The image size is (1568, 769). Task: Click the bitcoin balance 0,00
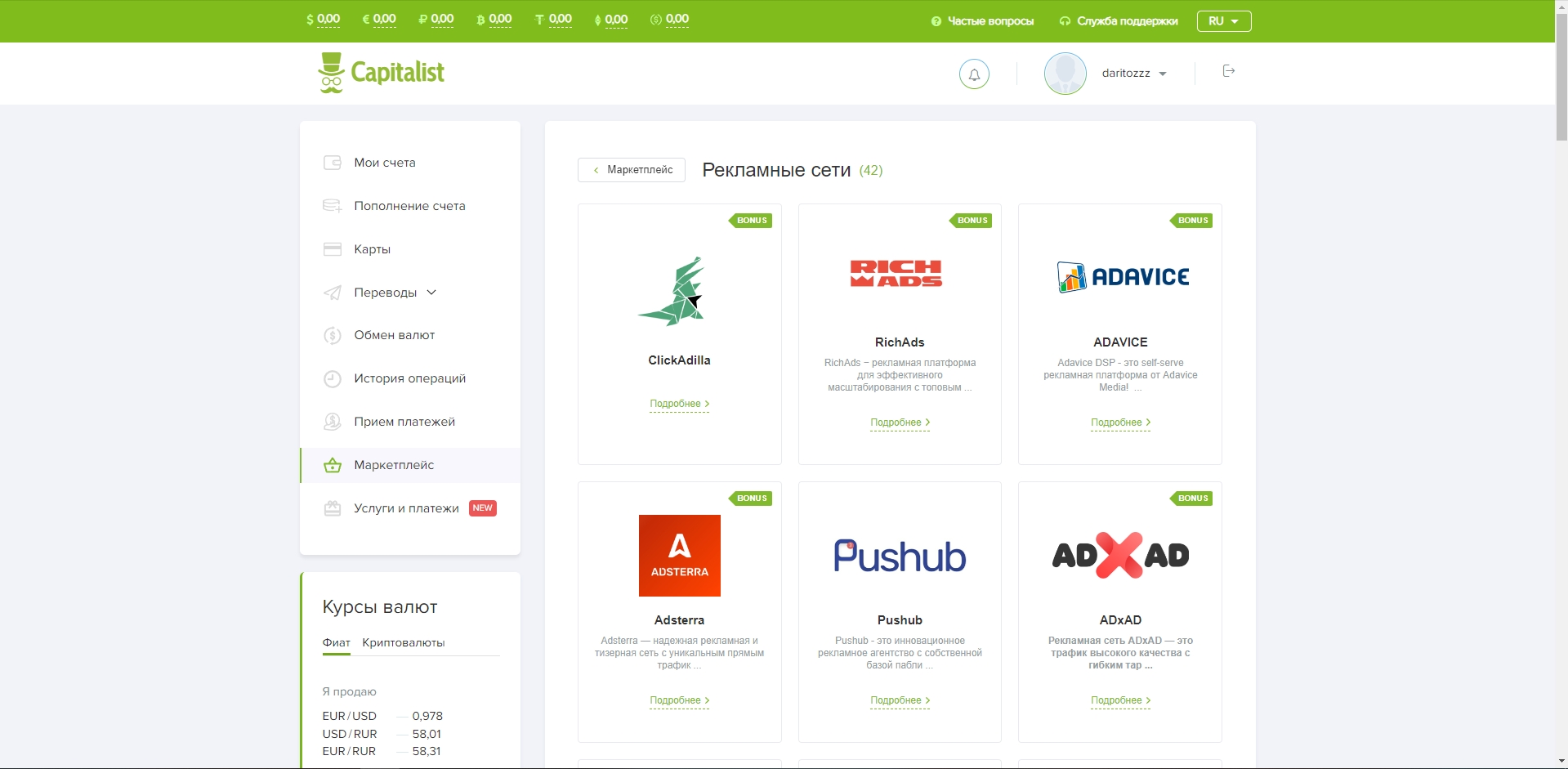500,19
